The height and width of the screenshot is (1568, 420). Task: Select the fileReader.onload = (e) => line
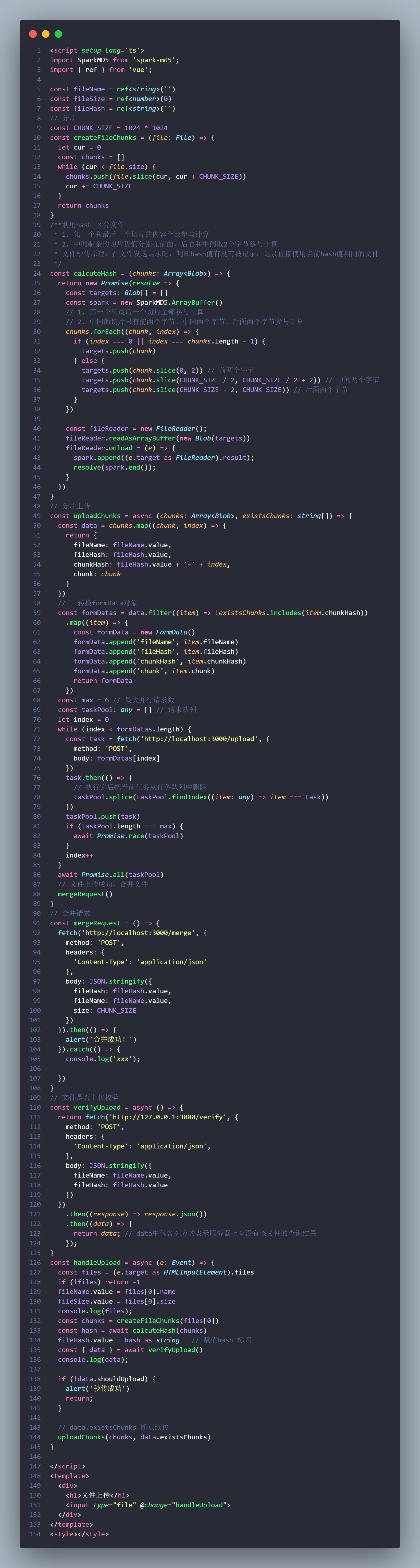coord(120,448)
